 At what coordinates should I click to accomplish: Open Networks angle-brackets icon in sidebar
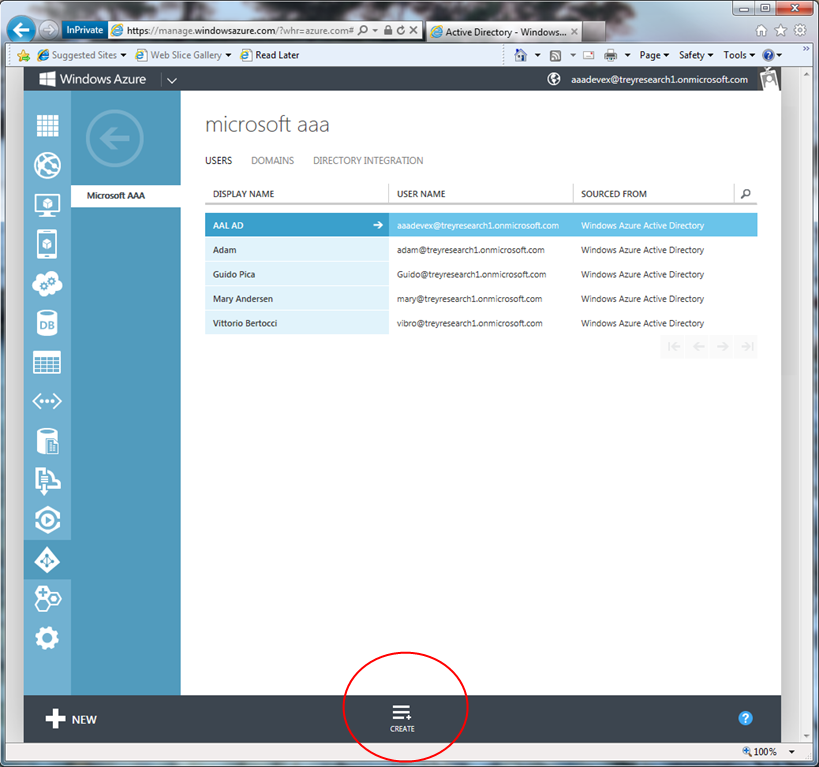pyautogui.click(x=47, y=401)
